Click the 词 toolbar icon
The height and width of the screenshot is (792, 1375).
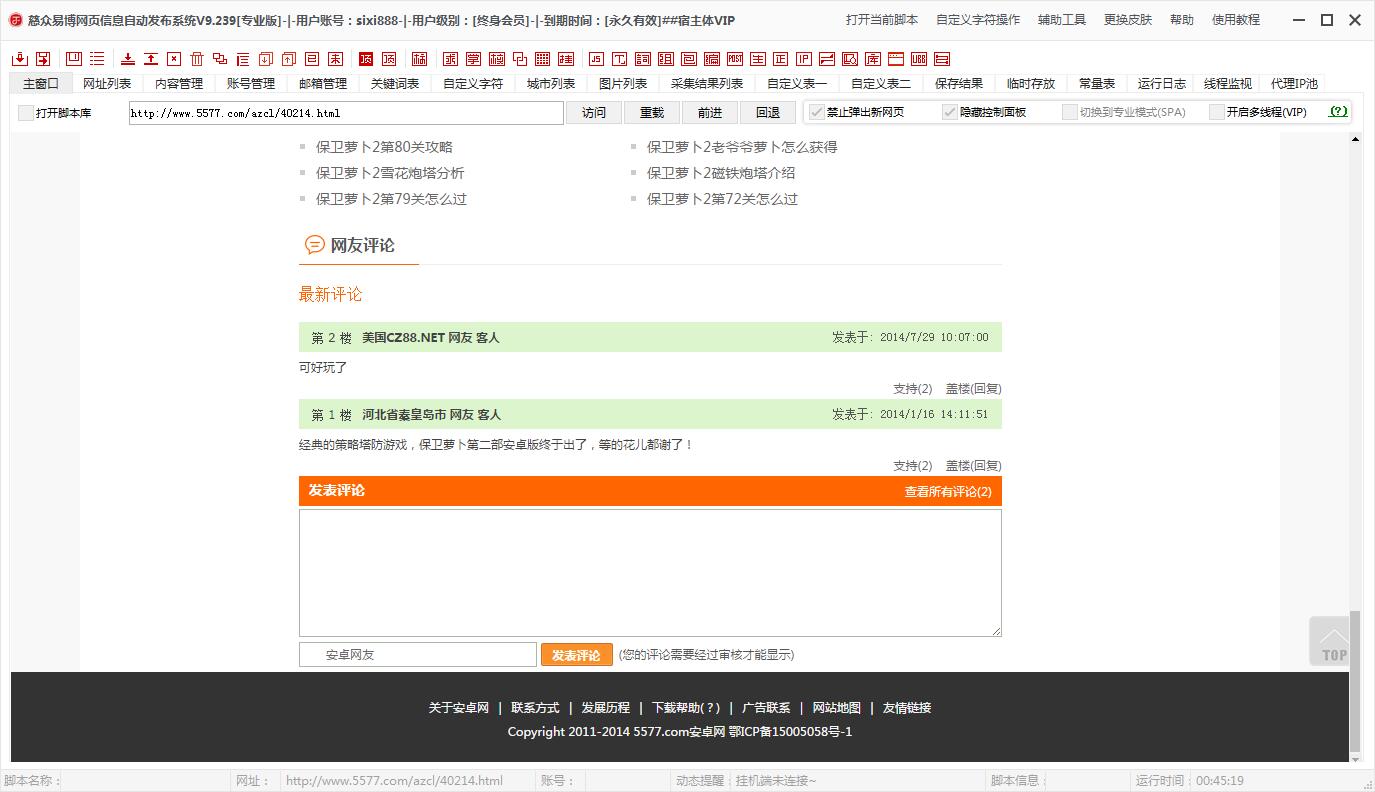point(642,59)
